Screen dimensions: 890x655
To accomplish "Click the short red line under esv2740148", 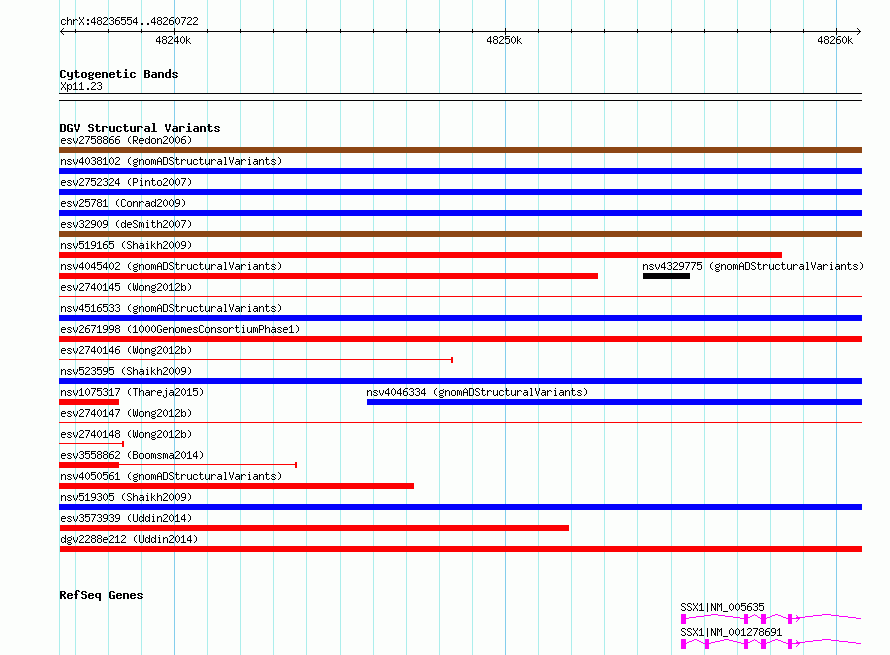I will coord(91,444).
